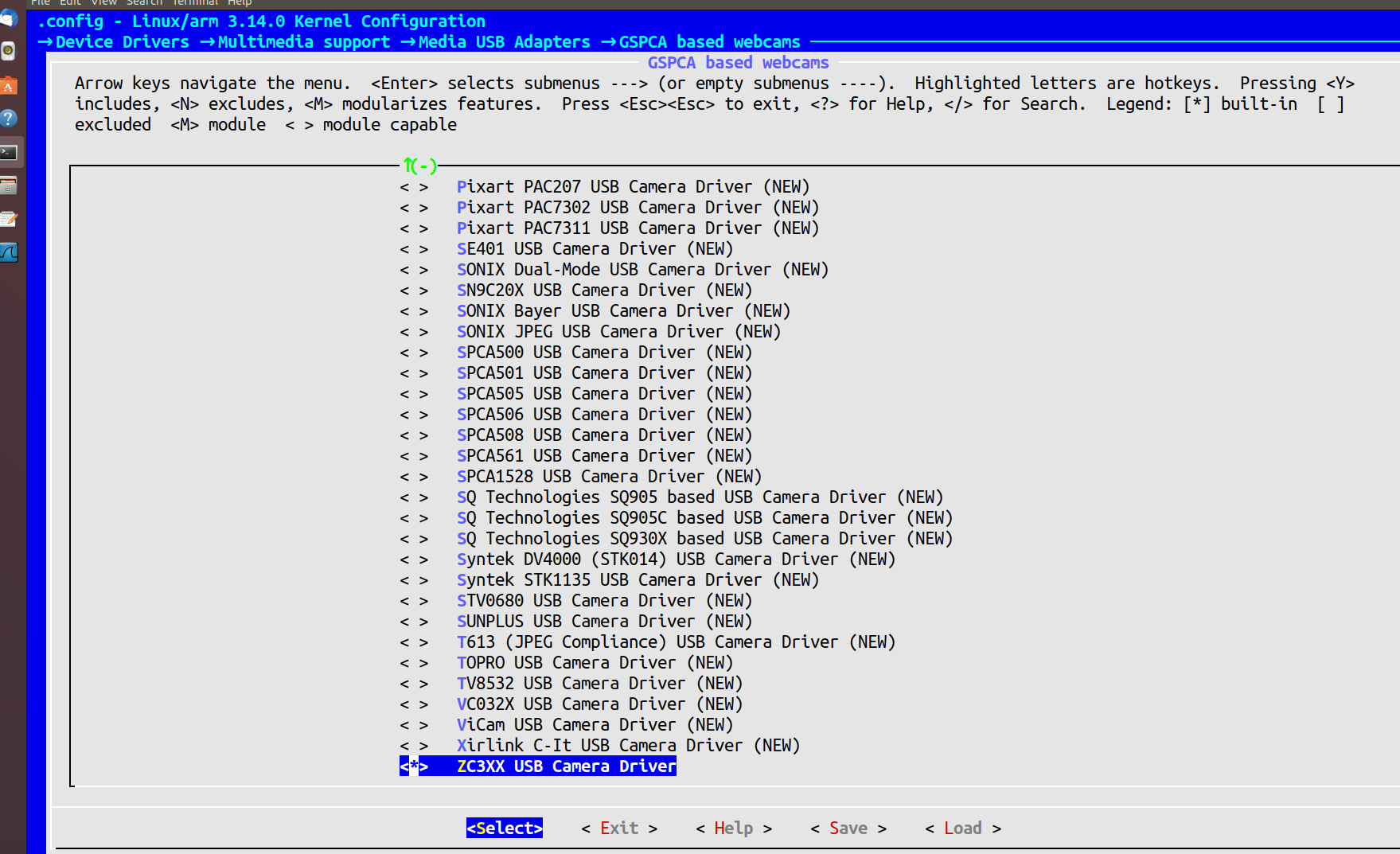The image size is (1400, 854).
Task: Click 'Device Drivers' in the breadcrumb path
Action: click(x=123, y=42)
